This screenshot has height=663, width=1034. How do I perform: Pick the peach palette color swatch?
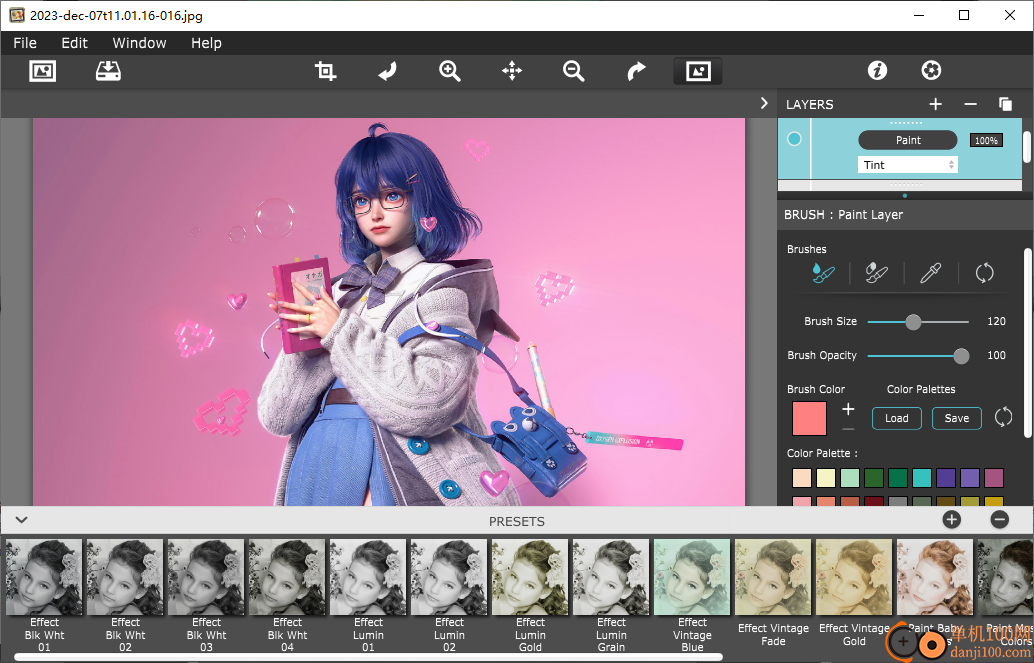tap(802, 478)
